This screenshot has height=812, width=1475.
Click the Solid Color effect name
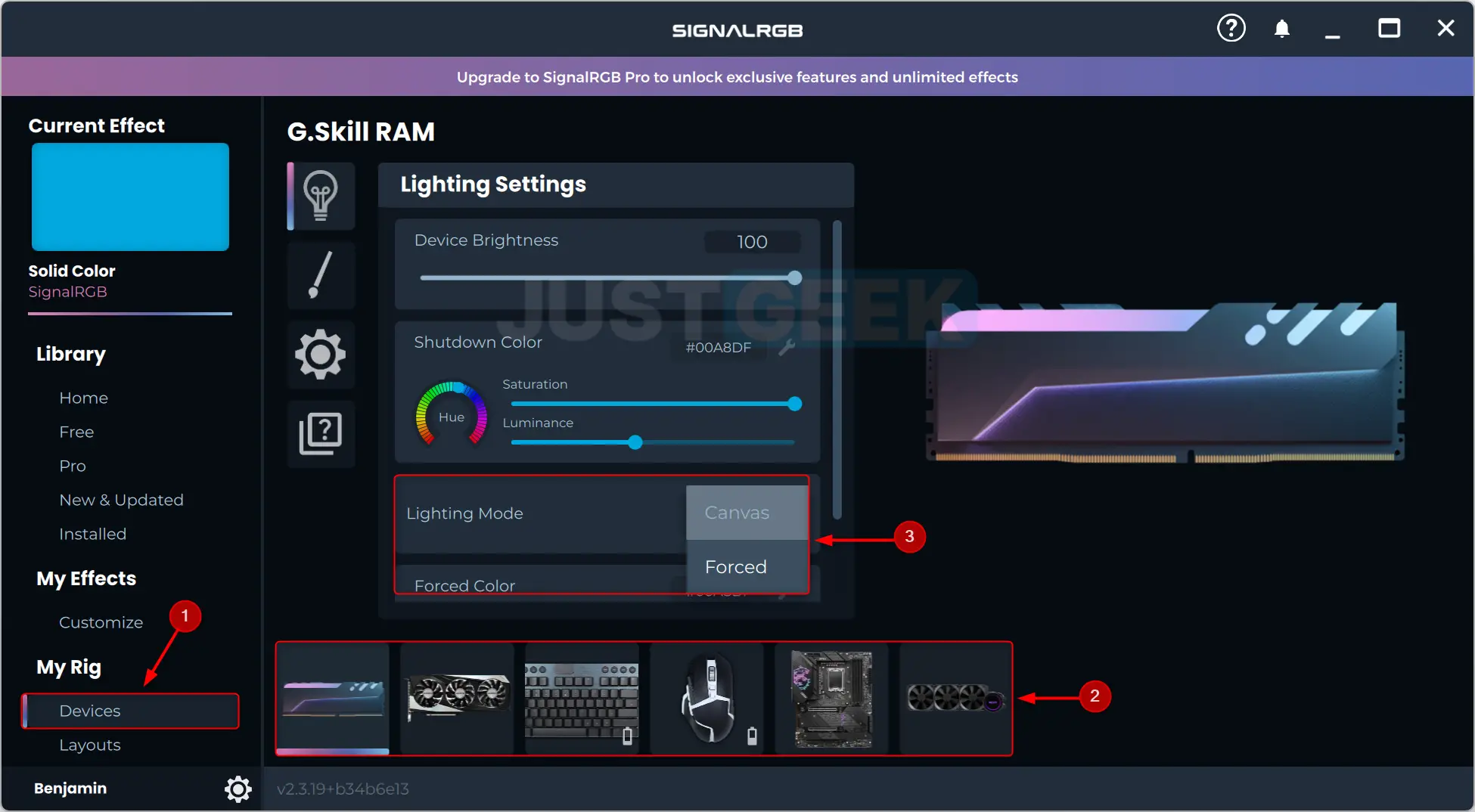(x=72, y=271)
